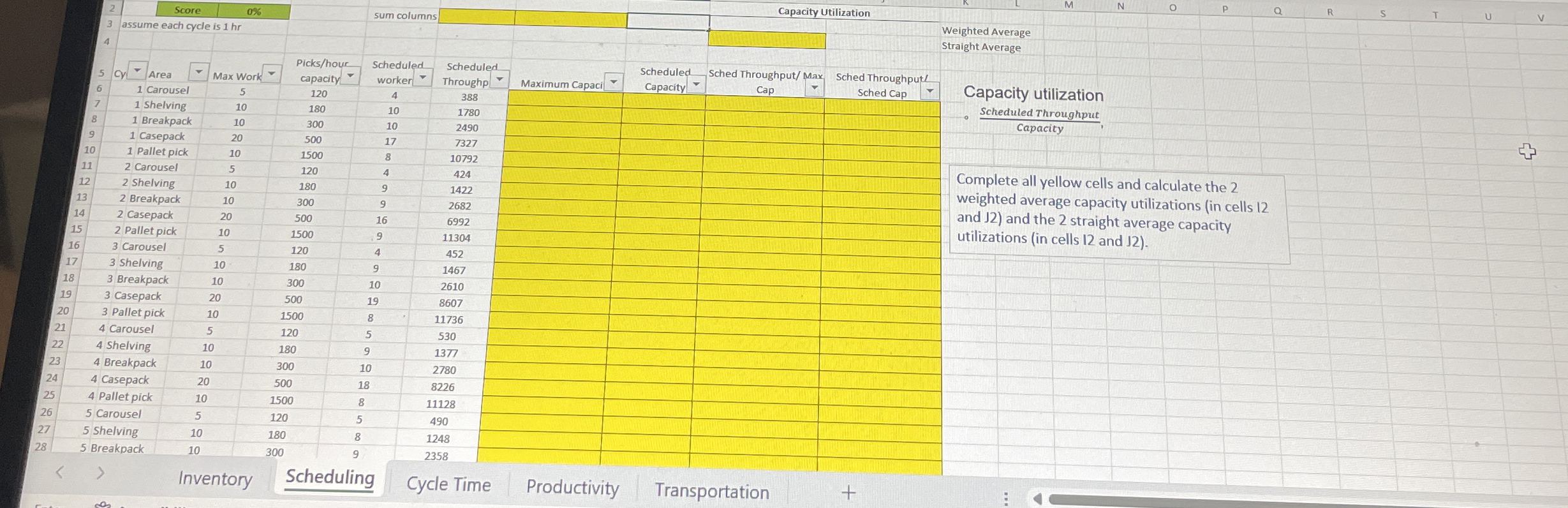
Task: Select the column U header
Action: tap(1488, 17)
